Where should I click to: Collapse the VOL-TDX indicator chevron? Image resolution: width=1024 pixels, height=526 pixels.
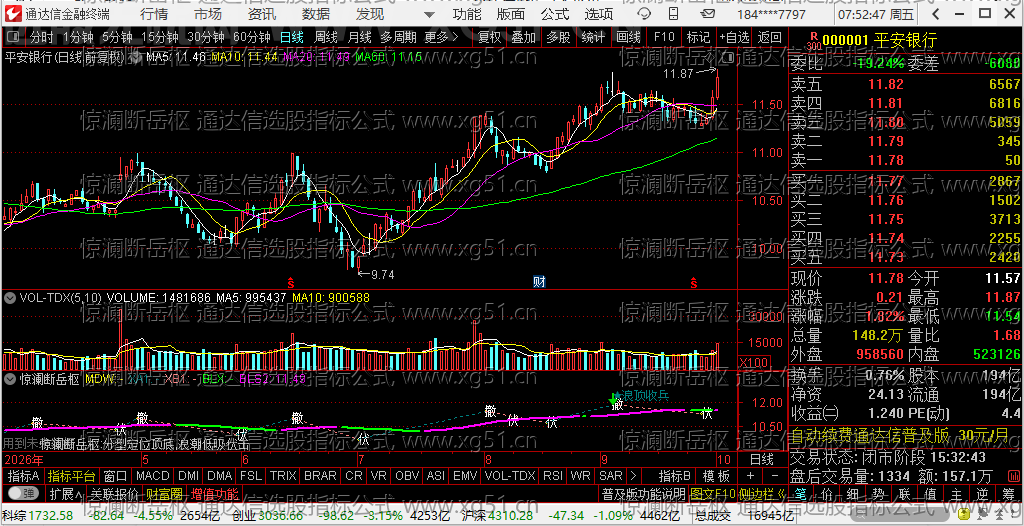pyautogui.click(x=10, y=298)
